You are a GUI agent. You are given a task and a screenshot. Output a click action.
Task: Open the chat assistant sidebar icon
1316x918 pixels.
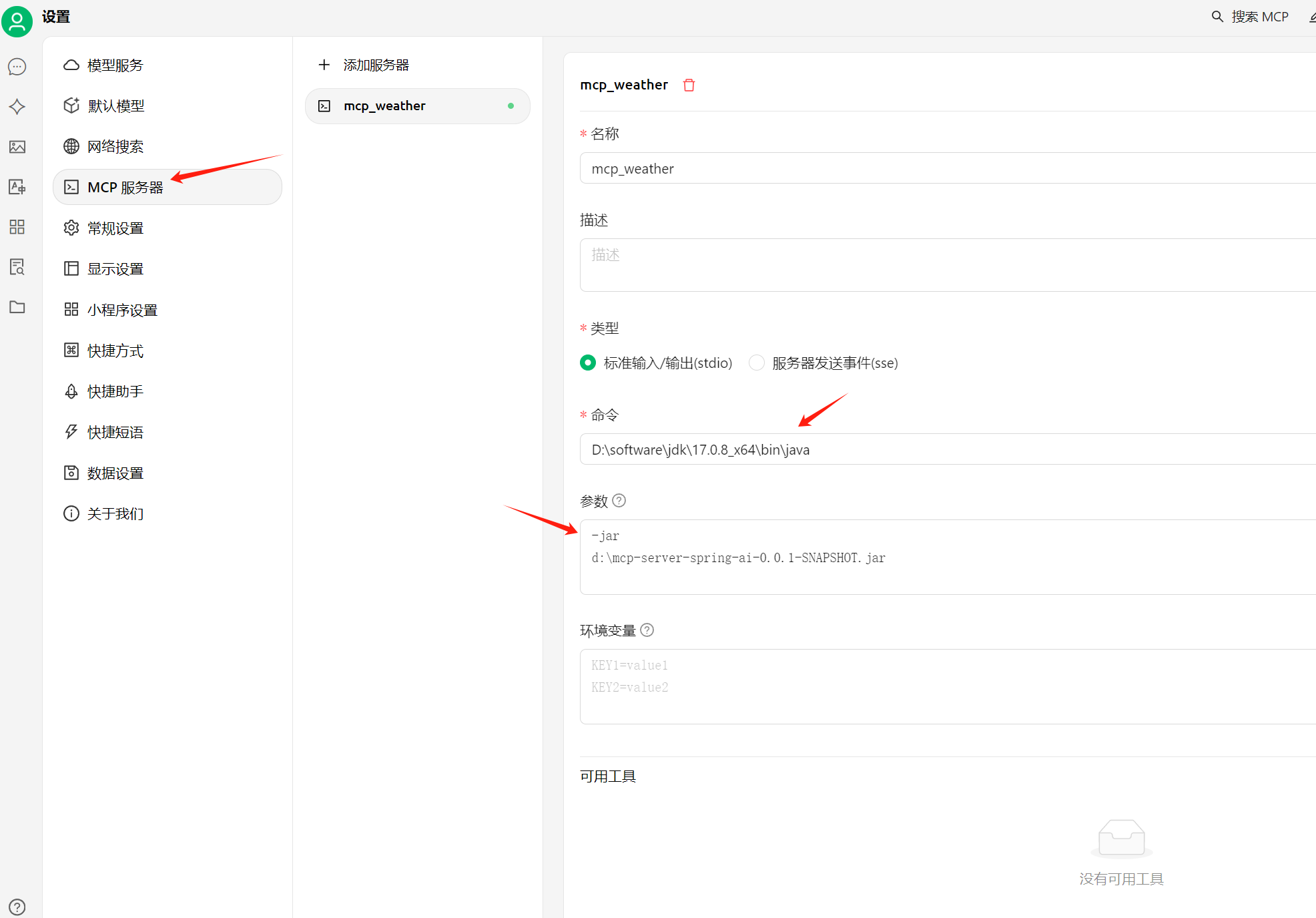coord(17,67)
